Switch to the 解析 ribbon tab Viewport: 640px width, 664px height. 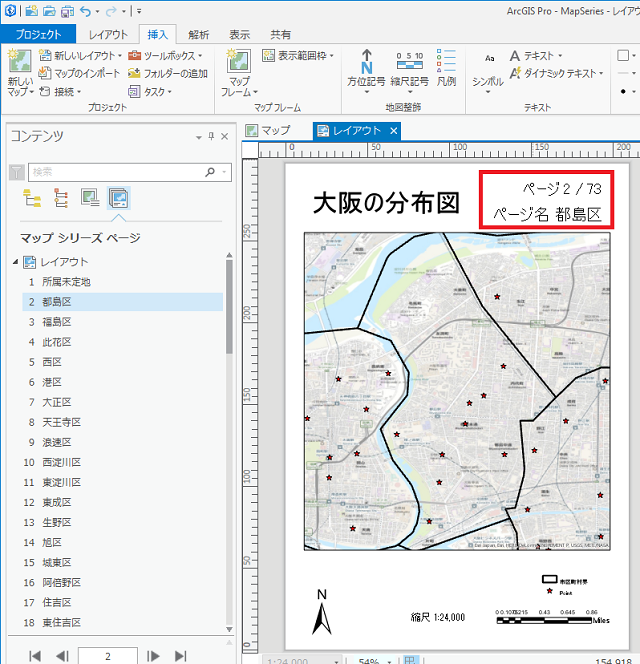click(x=199, y=34)
